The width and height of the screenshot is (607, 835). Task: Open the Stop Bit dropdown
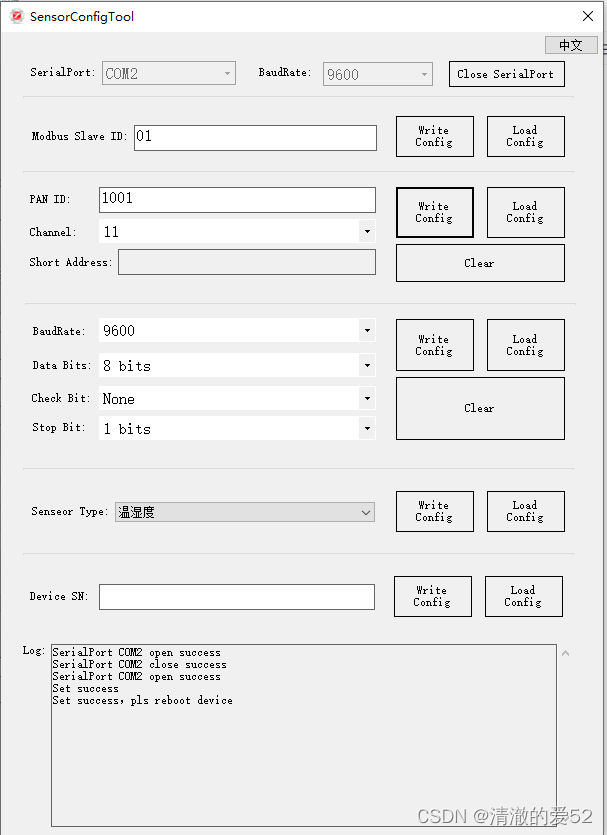[237, 428]
